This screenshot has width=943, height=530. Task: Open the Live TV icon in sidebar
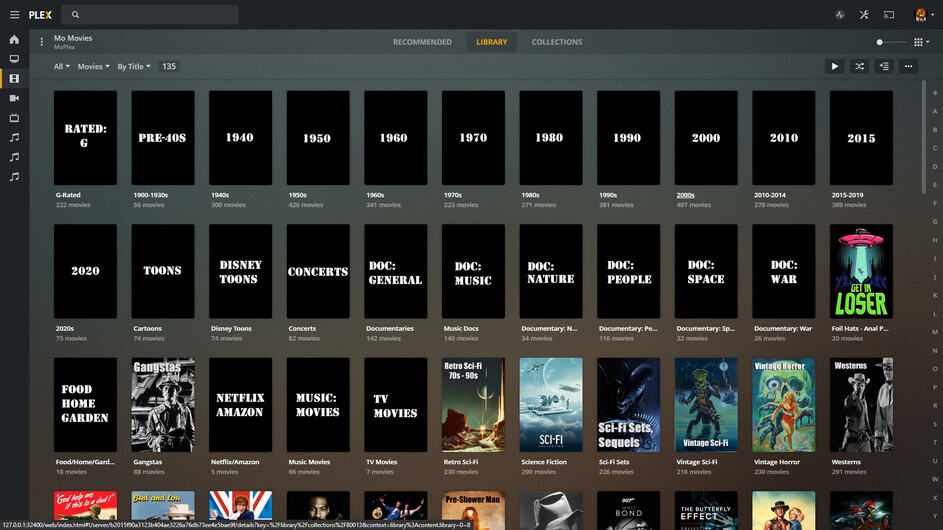14,118
